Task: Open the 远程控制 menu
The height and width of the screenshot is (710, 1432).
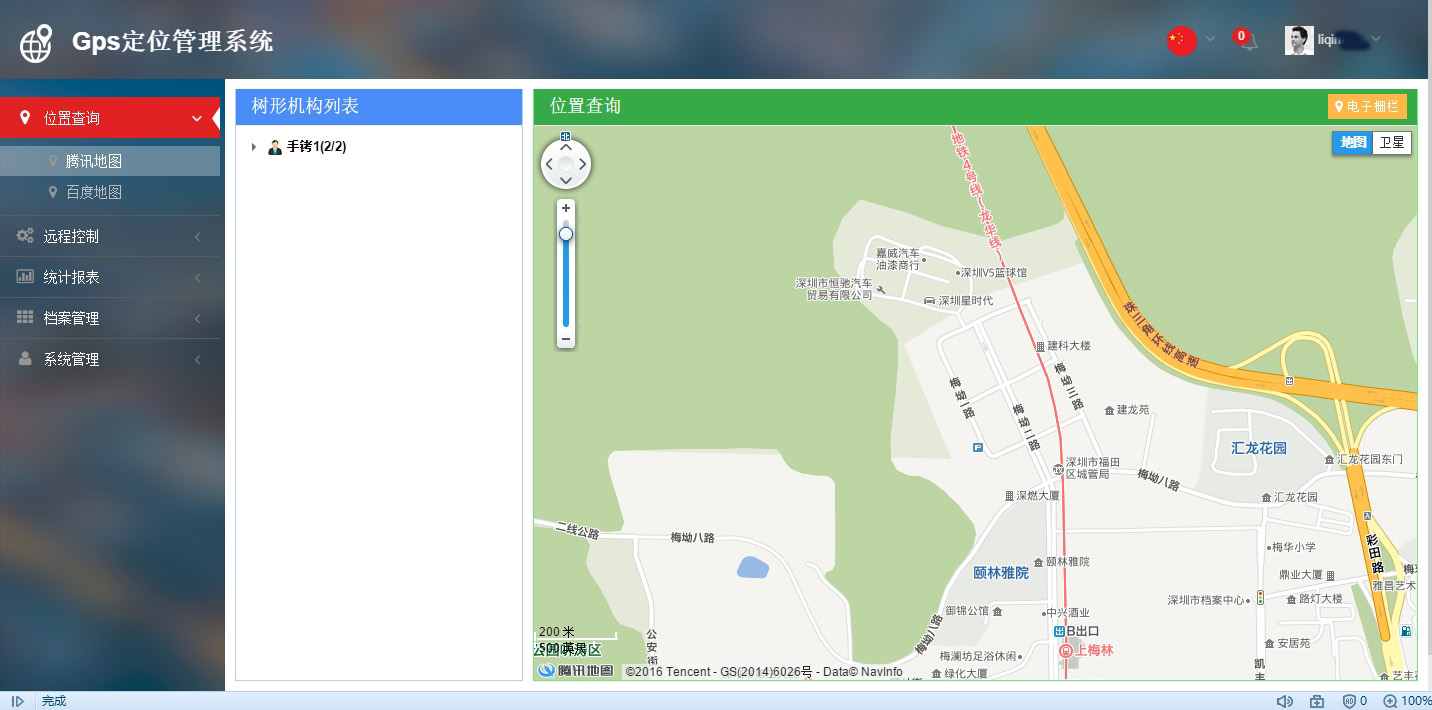Action: (x=110, y=237)
